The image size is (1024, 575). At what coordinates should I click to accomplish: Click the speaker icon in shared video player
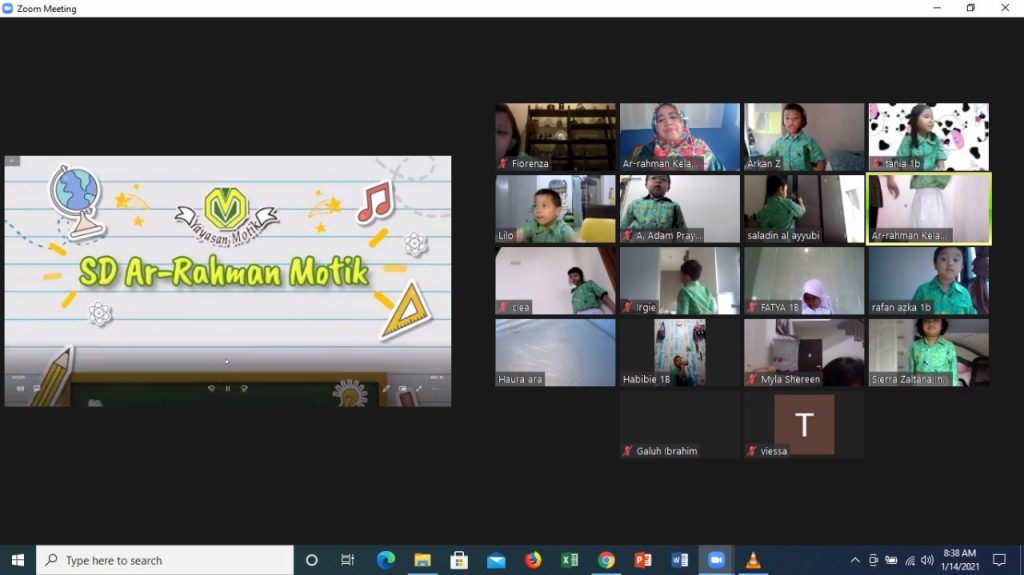pyautogui.click(x=20, y=388)
